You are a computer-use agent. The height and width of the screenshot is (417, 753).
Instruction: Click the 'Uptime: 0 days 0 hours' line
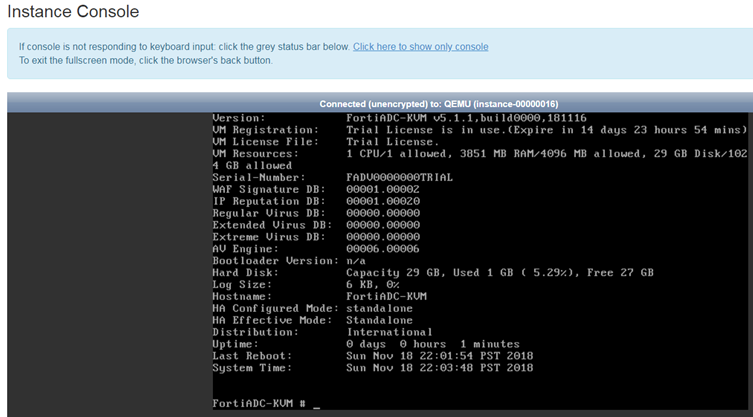(x=366, y=344)
